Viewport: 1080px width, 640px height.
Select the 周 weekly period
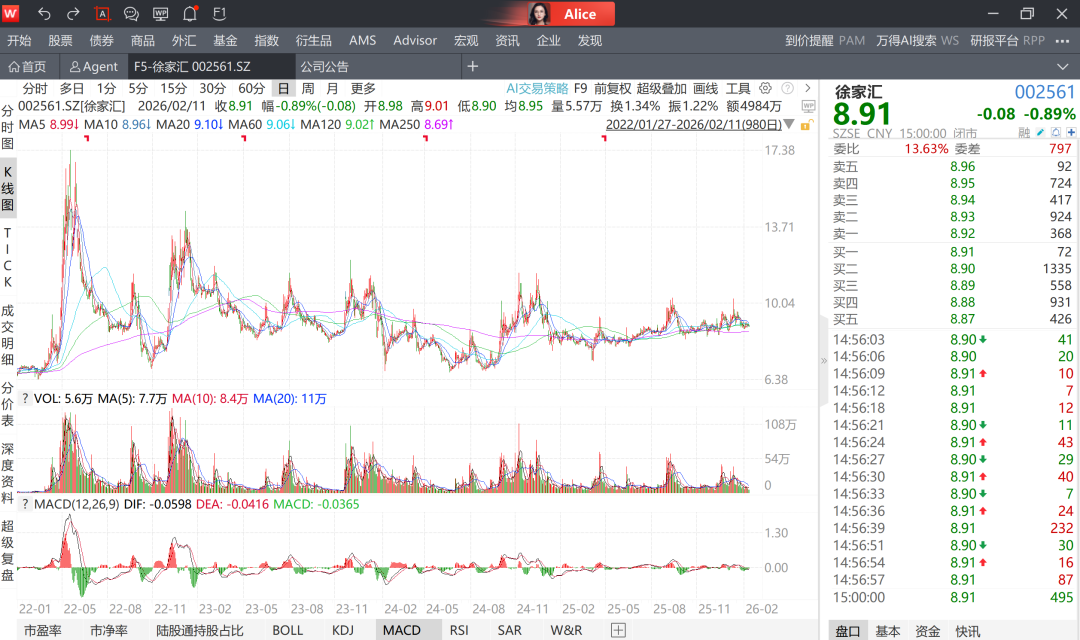point(308,88)
